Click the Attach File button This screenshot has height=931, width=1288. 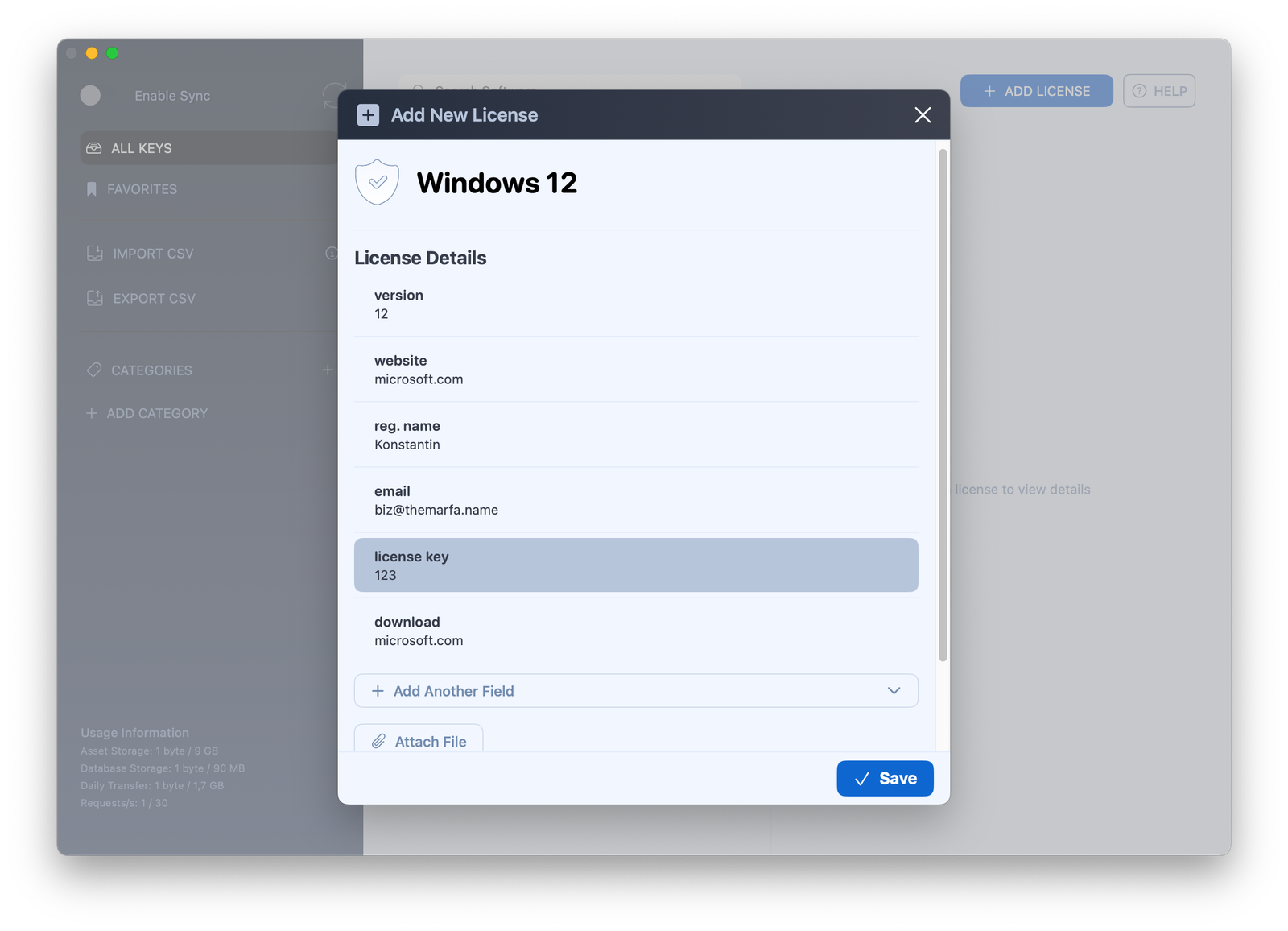pyautogui.click(x=419, y=739)
